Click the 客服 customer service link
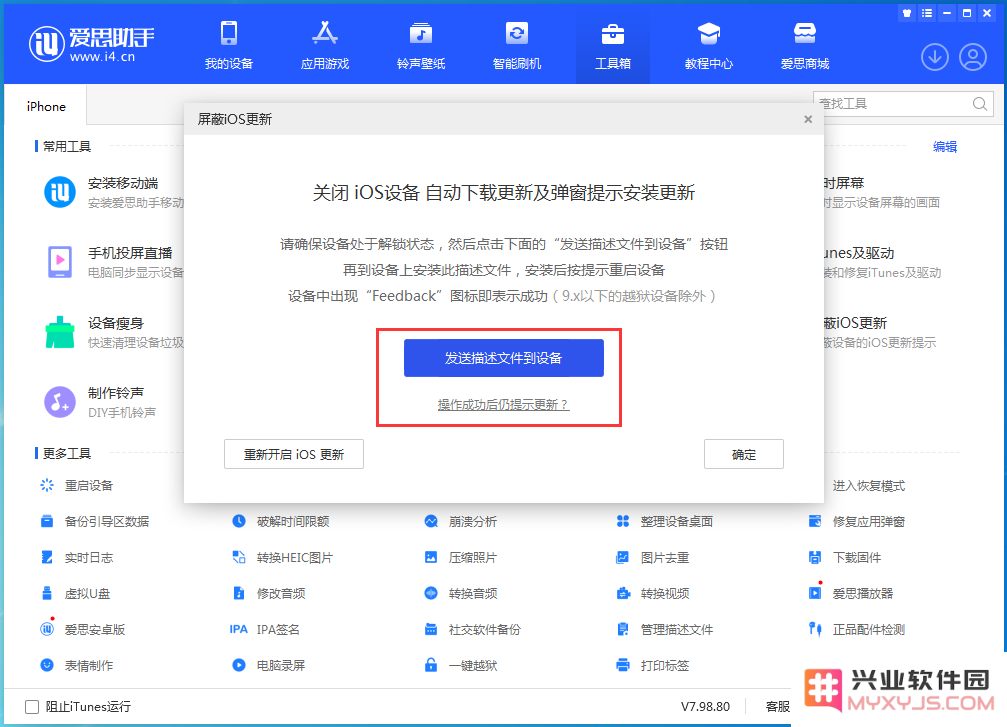This screenshot has height=727, width=1007. click(778, 706)
